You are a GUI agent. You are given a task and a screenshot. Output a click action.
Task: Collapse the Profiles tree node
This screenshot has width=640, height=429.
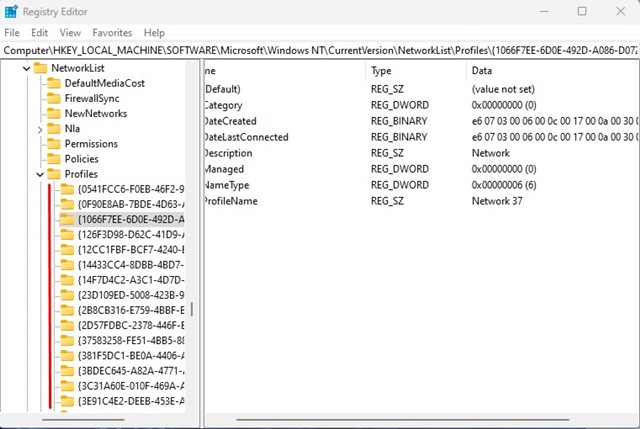(40, 174)
